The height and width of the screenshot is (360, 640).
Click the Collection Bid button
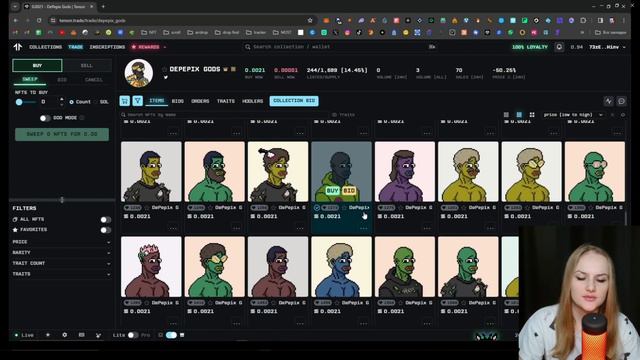click(294, 101)
